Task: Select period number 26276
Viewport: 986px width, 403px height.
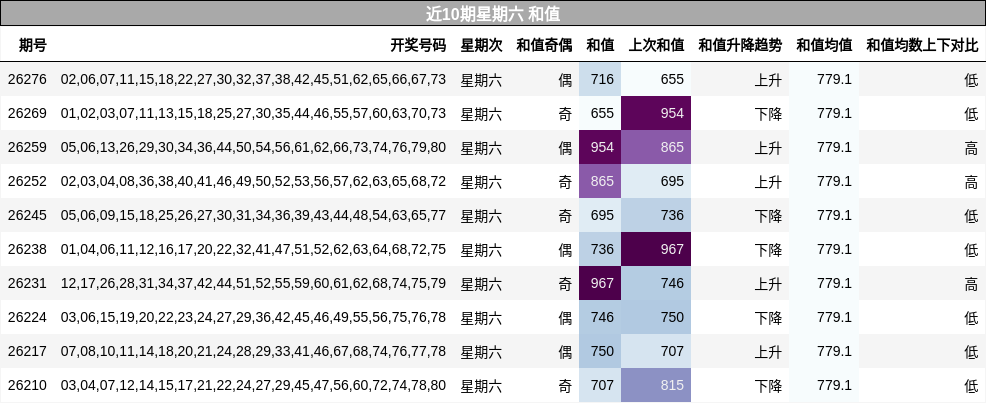Action: (27, 80)
